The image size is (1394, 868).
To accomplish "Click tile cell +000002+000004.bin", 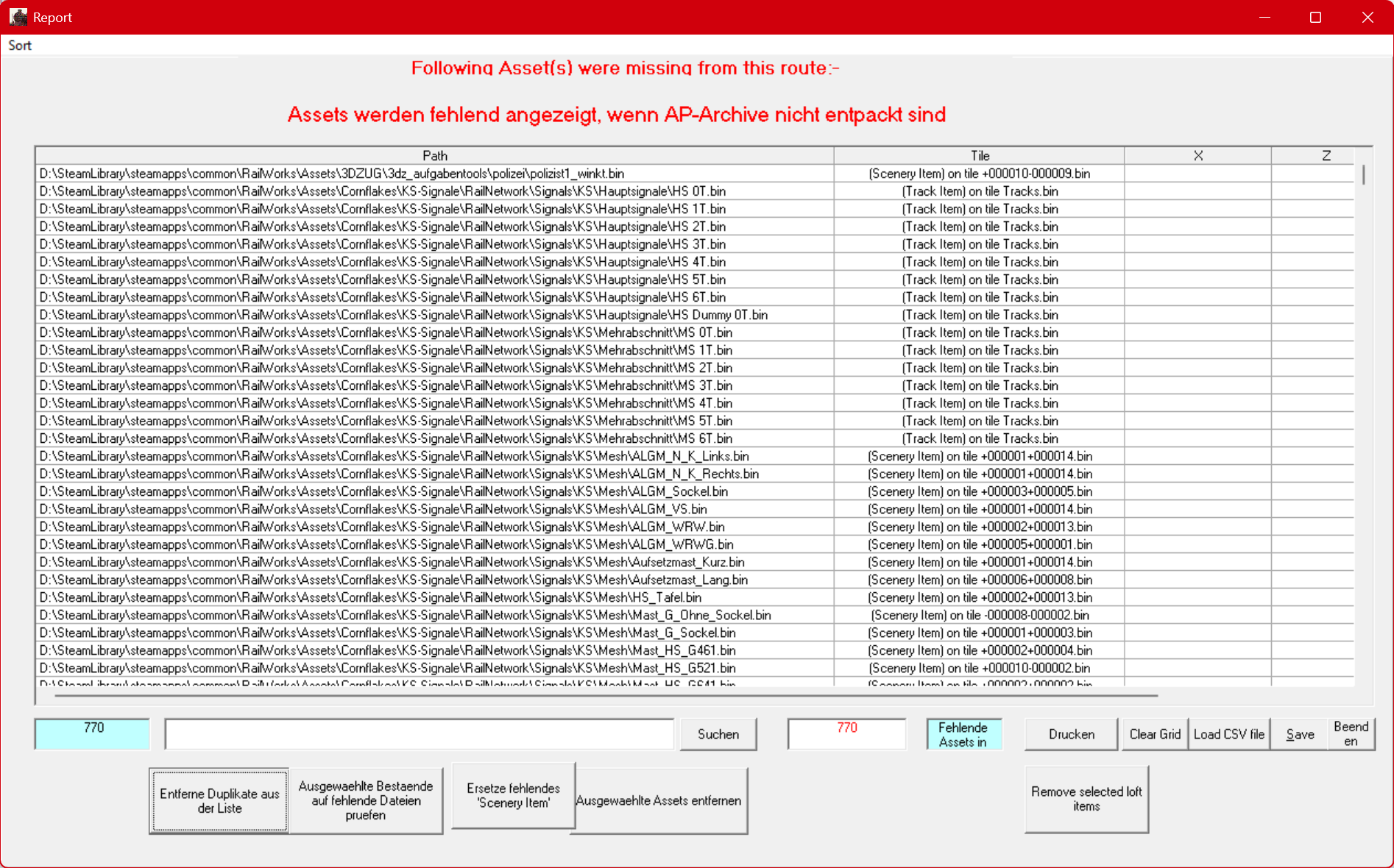I will coord(980,650).
